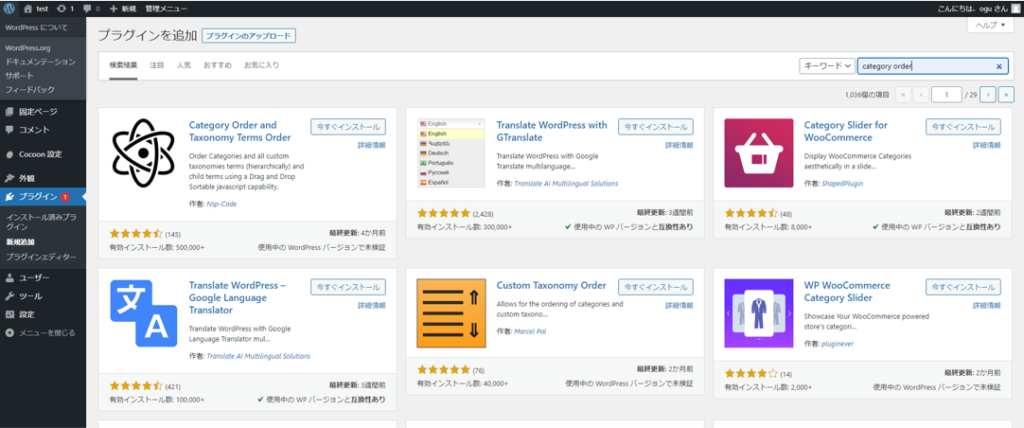Open the キーワード search type dropdown
1024x428 pixels.
(x=827, y=66)
